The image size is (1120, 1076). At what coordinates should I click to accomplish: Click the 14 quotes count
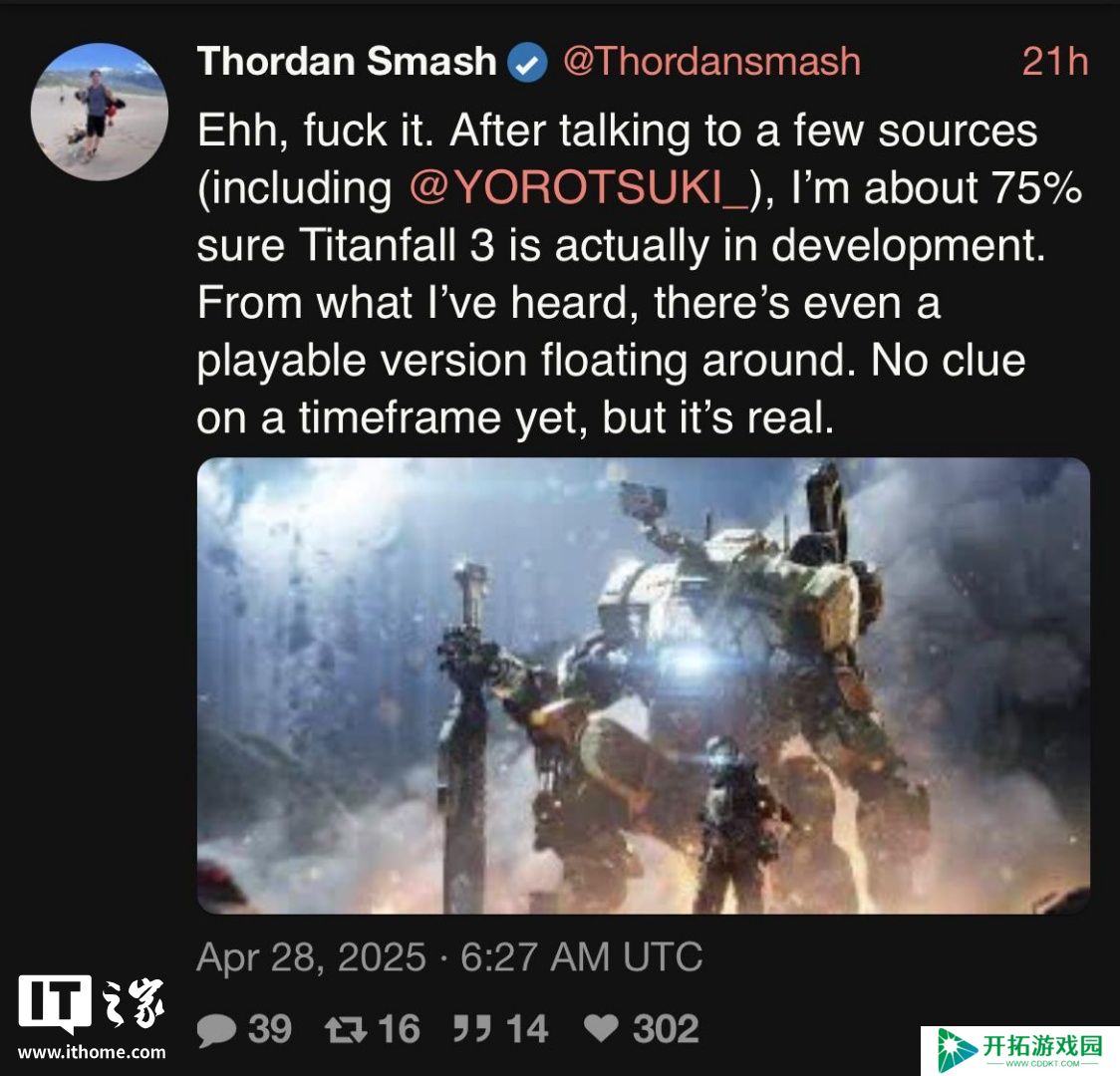point(527,1029)
